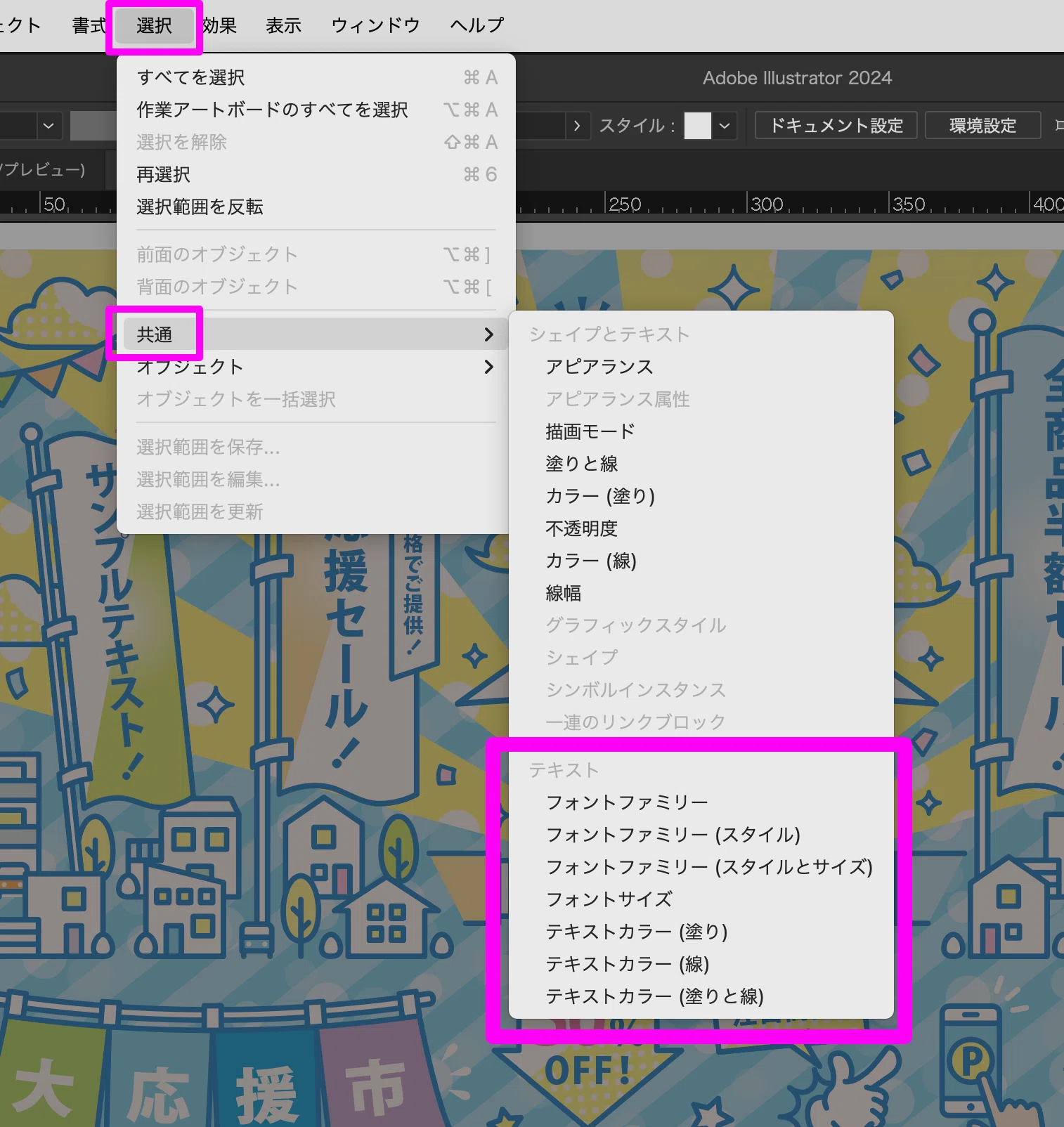Choose すべてを選択 from the menu
This screenshot has width=1064, height=1127.
click(316, 77)
